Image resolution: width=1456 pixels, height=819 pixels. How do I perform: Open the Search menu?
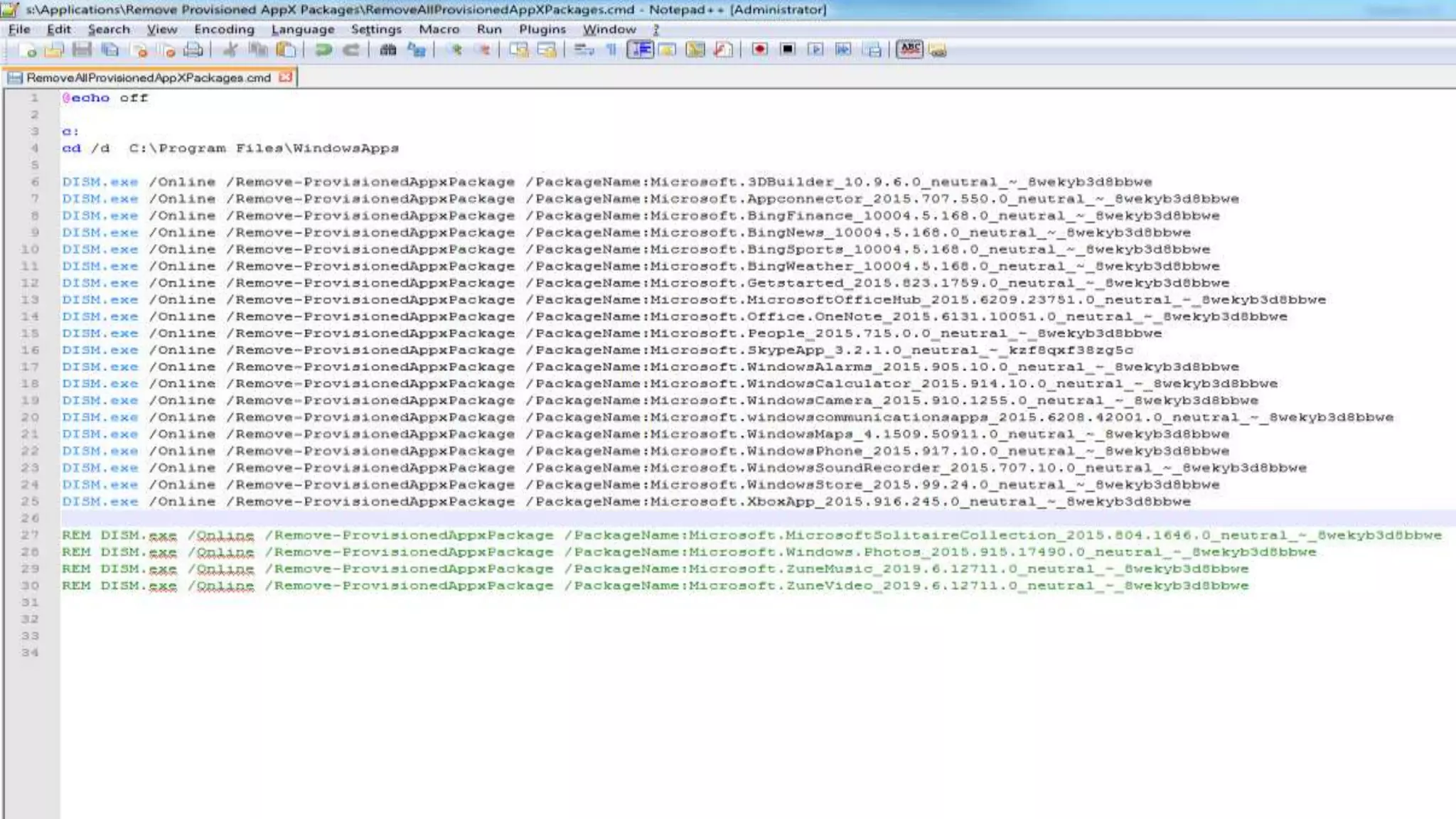pyautogui.click(x=109, y=29)
